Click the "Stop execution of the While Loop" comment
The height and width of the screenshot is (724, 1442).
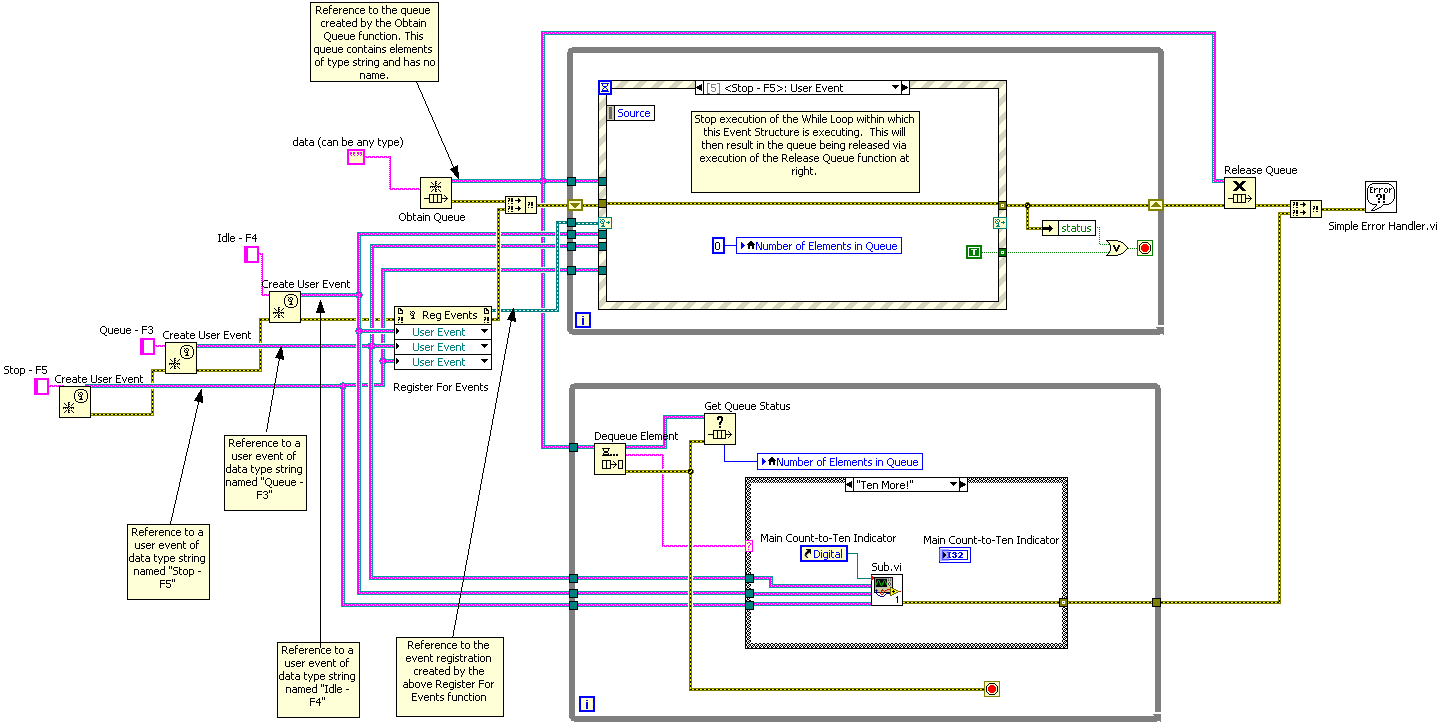pyautogui.click(x=805, y=151)
